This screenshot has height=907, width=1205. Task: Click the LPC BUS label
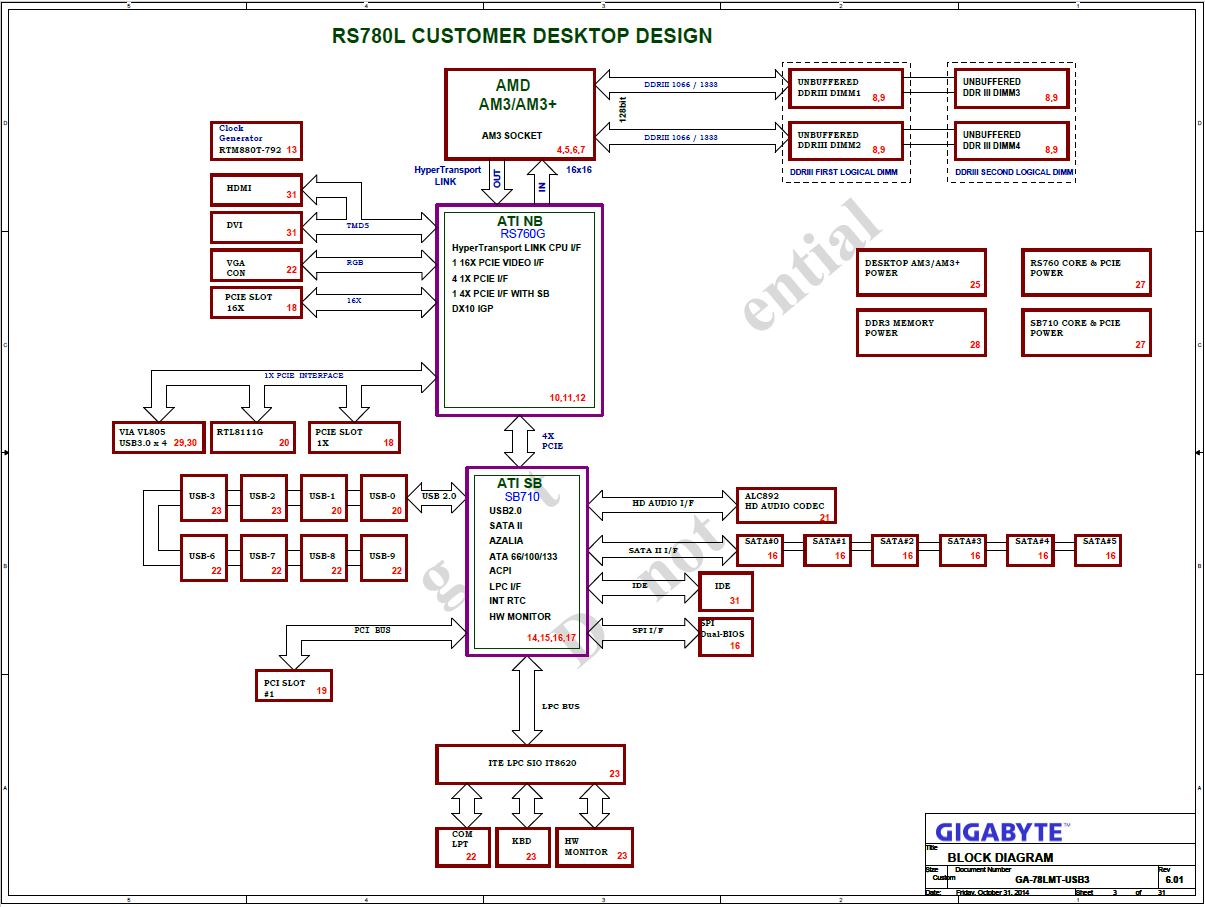(561, 707)
